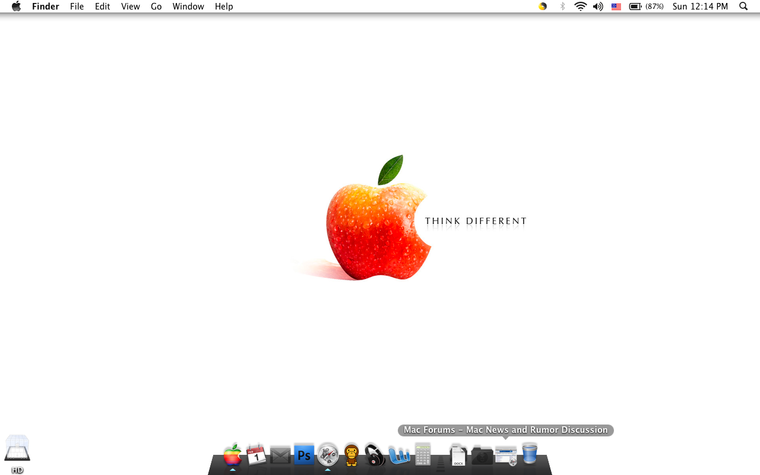Open the Documents stack in dock

458,456
